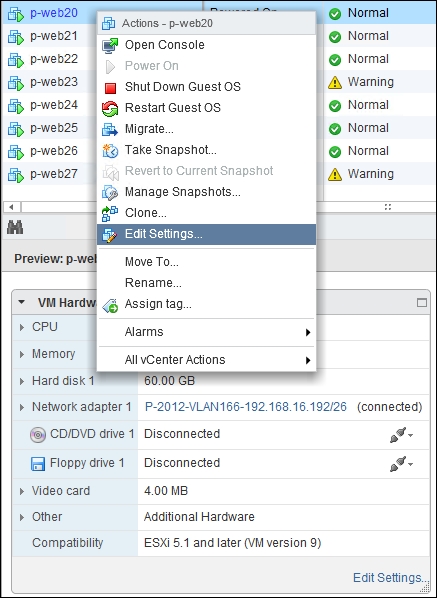Click the Assign tag icon
The image size is (437, 598).
[x=110, y=305]
